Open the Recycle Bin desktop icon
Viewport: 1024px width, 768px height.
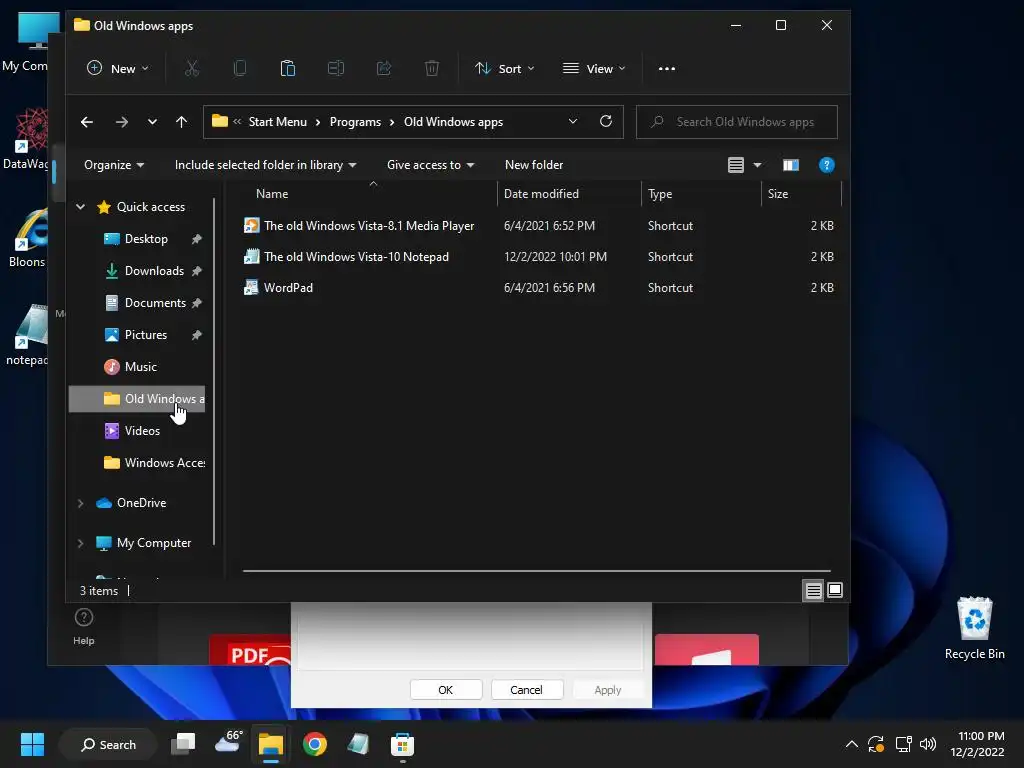tap(974, 628)
